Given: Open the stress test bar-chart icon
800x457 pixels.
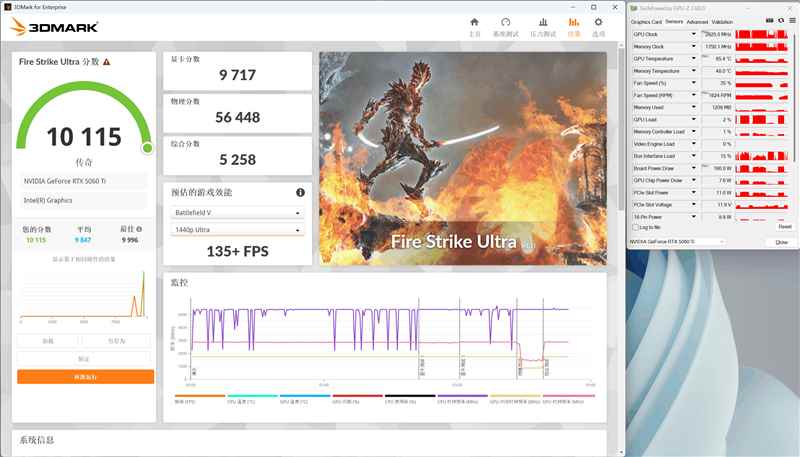Looking at the screenshot, I should pos(542,25).
